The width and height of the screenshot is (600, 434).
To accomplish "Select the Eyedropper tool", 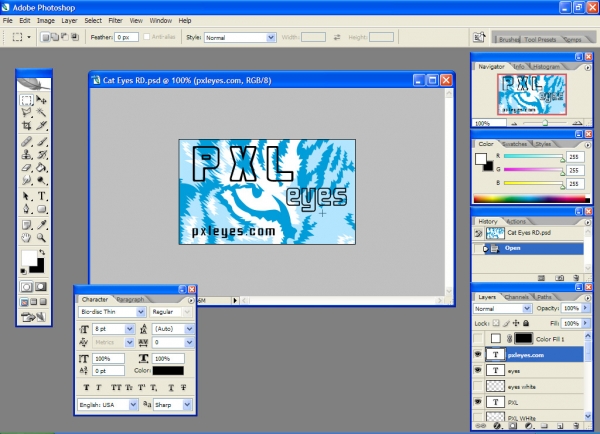I will (41, 225).
